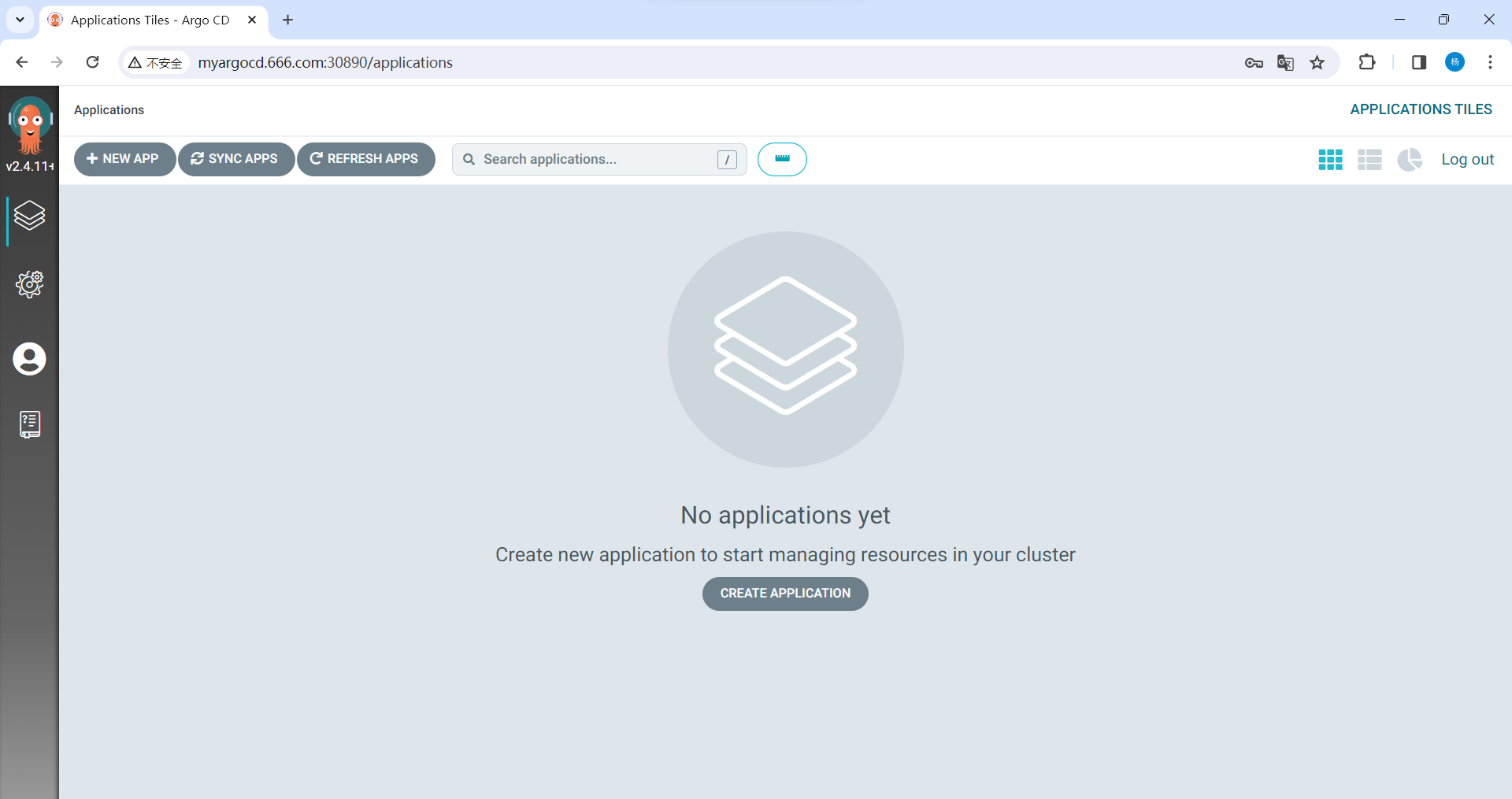Click the SYNC APPS button
This screenshot has width=1512, height=799.
point(235,159)
